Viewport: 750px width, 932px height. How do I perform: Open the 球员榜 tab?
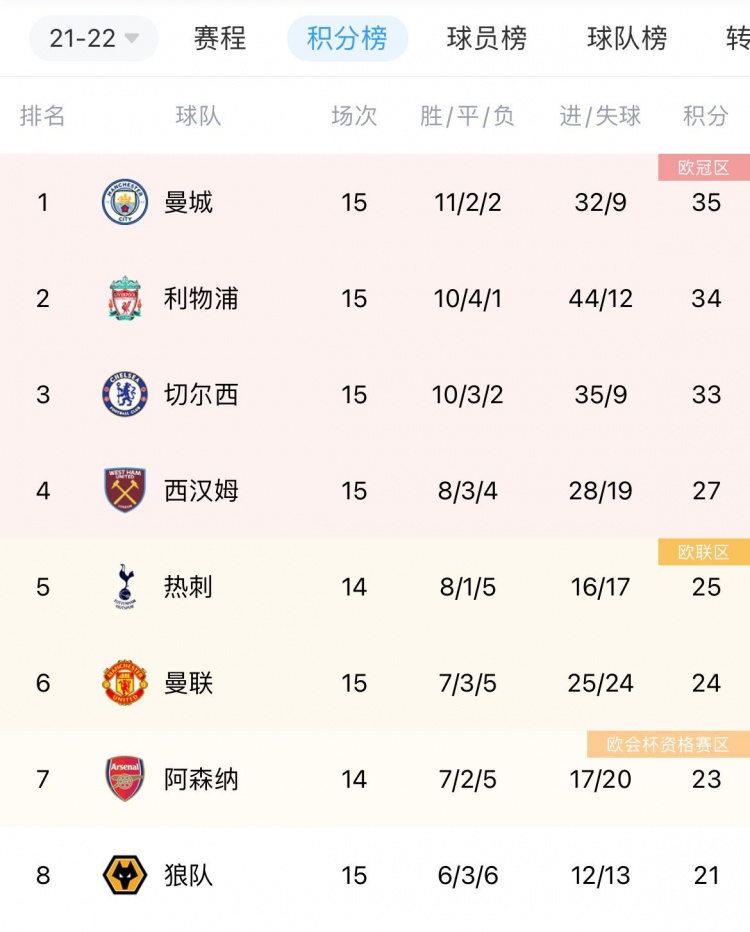(x=487, y=39)
